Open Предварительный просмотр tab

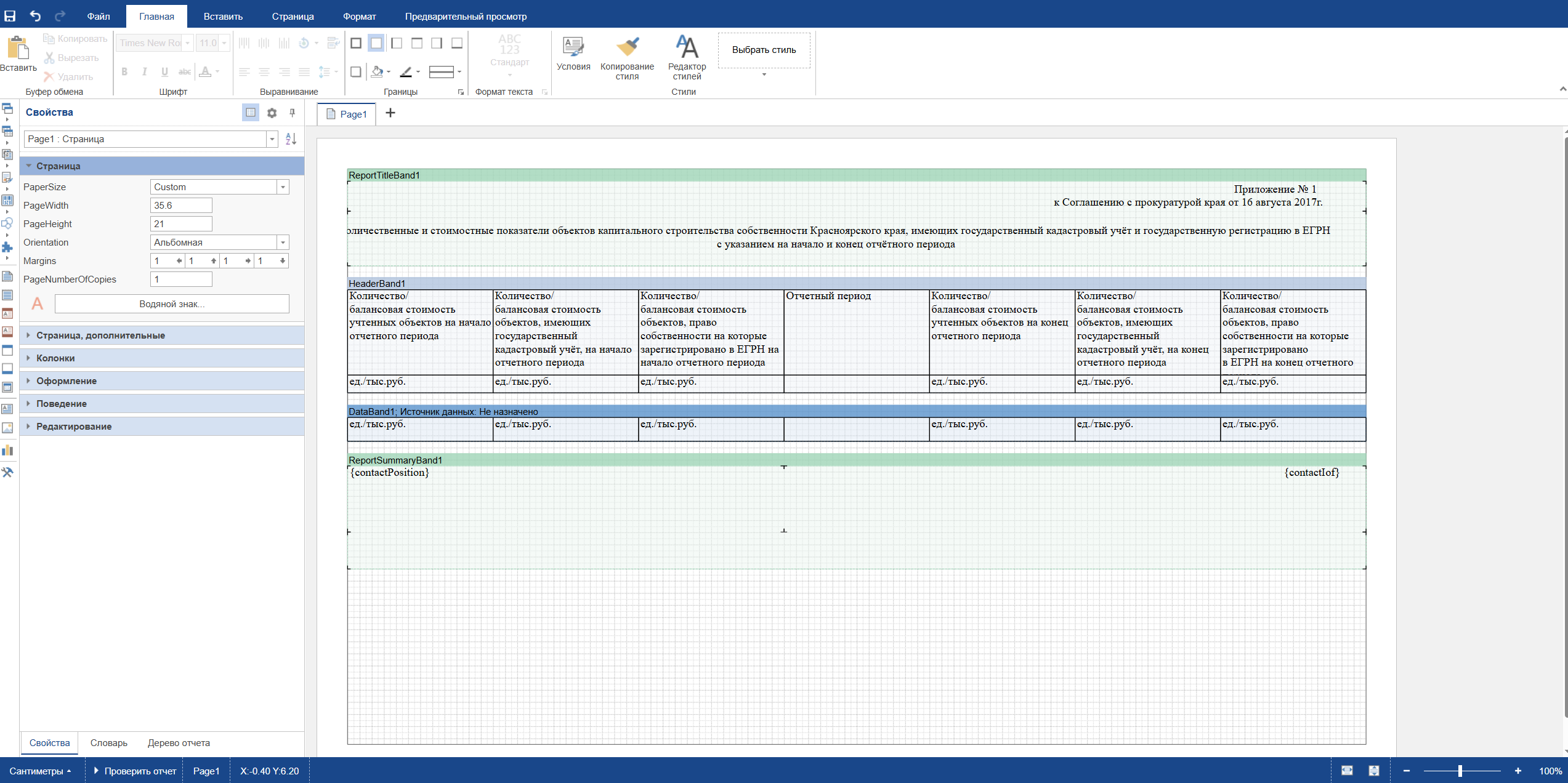pyautogui.click(x=466, y=17)
